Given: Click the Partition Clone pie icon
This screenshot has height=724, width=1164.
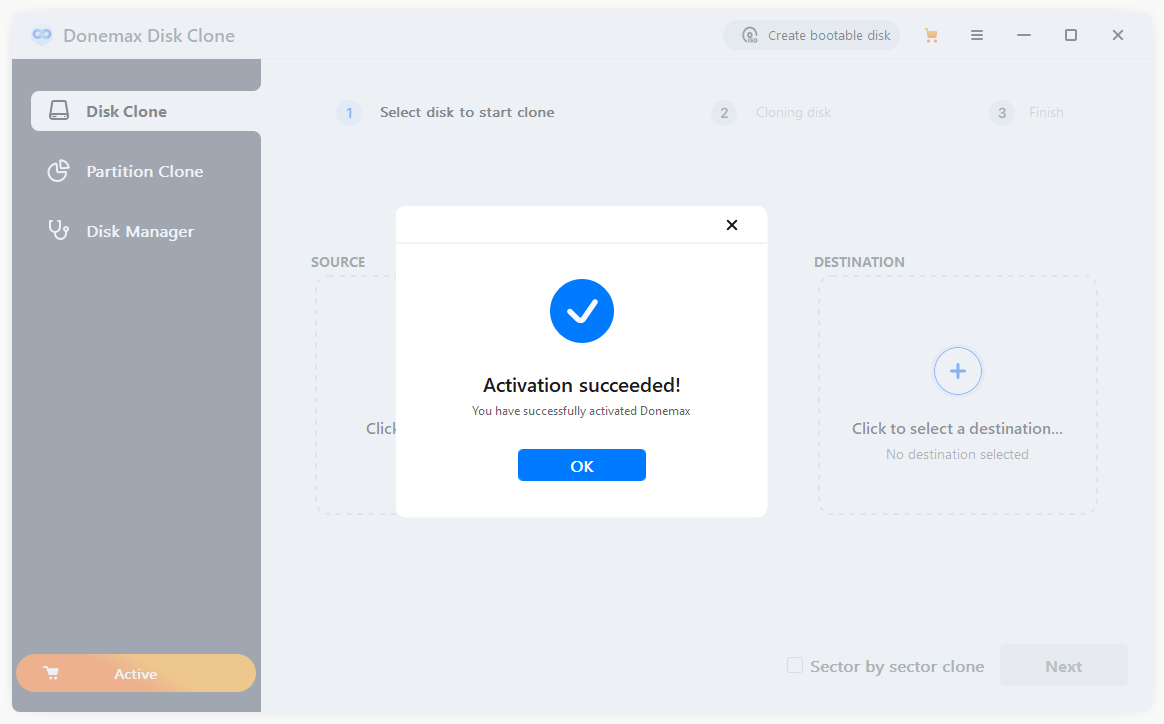Looking at the screenshot, I should [59, 171].
